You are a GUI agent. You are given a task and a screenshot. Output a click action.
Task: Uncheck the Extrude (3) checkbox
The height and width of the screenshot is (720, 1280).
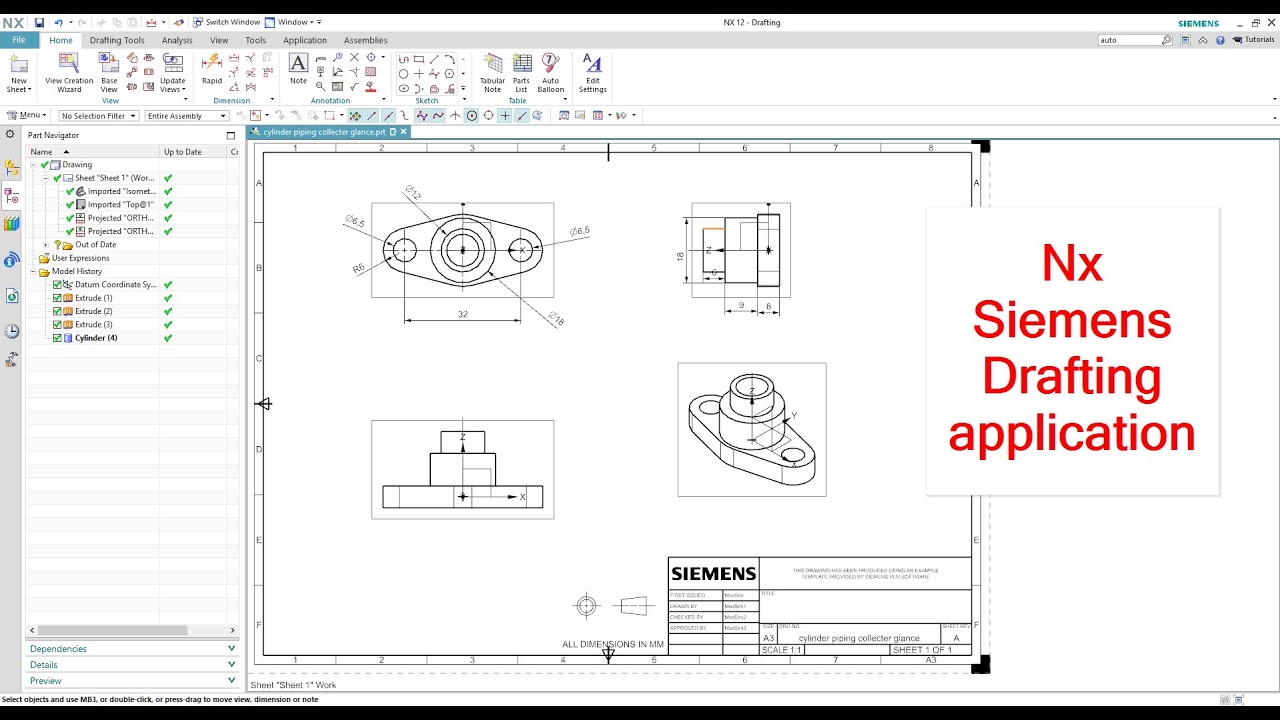pyautogui.click(x=57, y=325)
